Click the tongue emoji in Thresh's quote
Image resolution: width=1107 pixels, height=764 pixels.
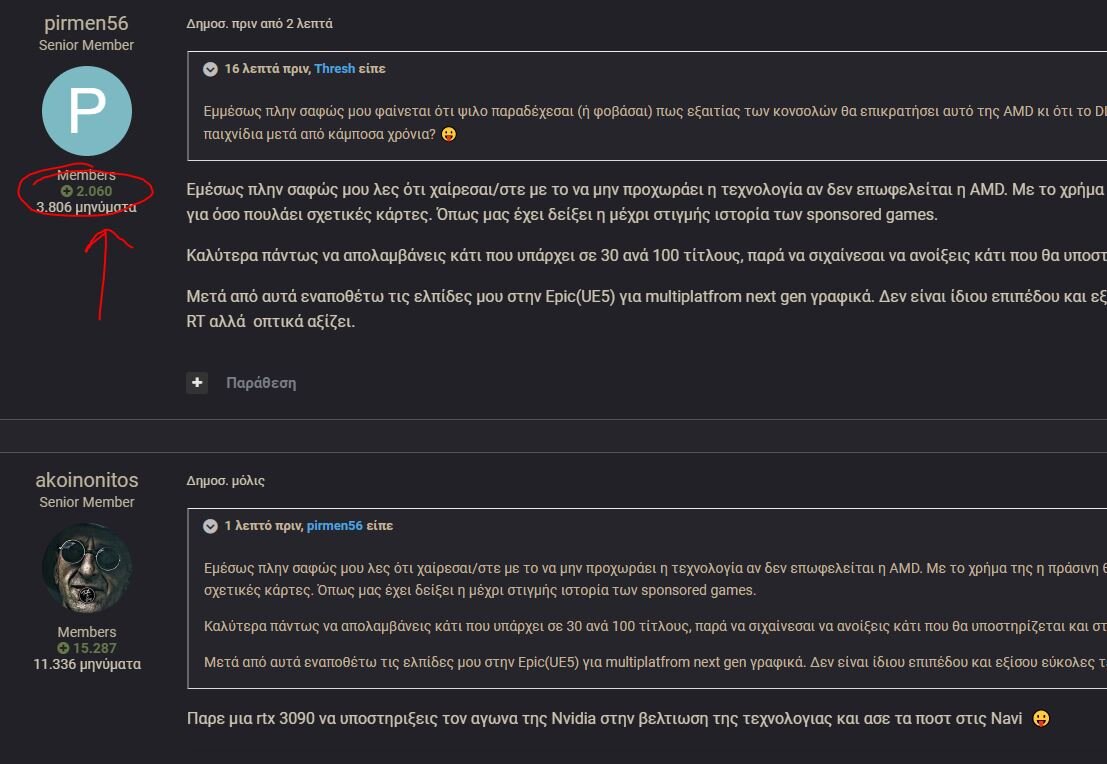click(448, 134)
